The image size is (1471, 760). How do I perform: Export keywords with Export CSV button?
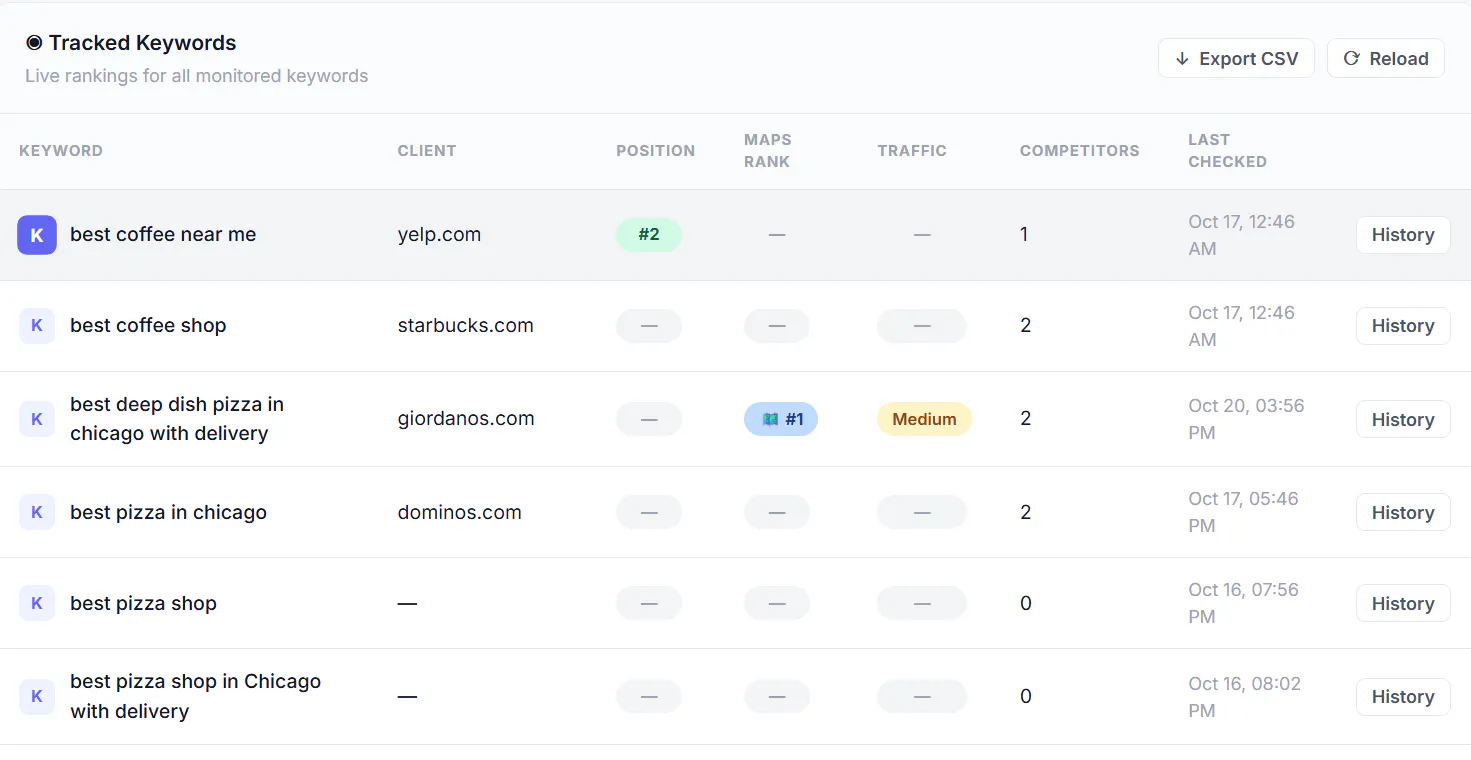pyautogui.click(x=1236, y=59)
